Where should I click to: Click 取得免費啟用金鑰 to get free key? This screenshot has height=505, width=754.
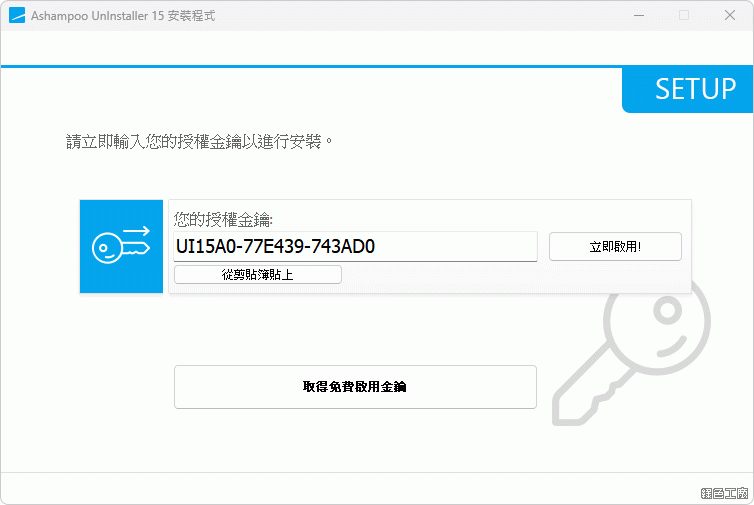click(355, 386)
